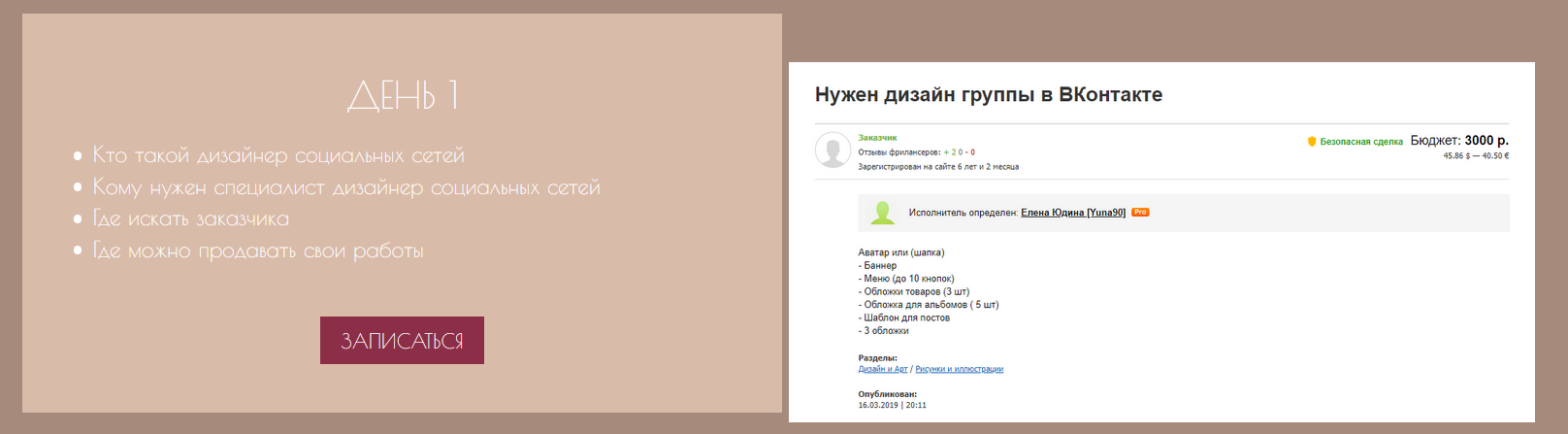Click the item 3 обложки
1568x434 pixels.
[x=883, y=331]
